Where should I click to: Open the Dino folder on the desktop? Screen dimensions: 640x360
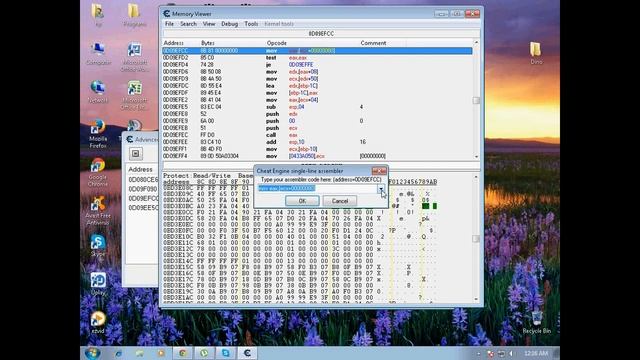(536, 53)
